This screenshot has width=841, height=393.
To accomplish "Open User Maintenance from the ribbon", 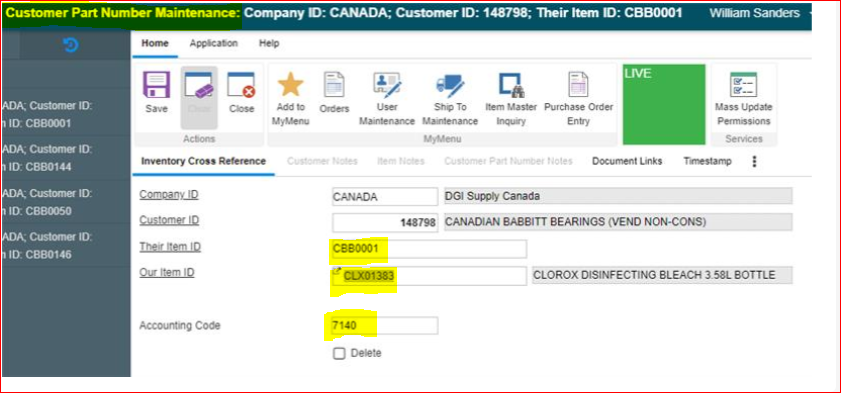I will tap(387, 85).
